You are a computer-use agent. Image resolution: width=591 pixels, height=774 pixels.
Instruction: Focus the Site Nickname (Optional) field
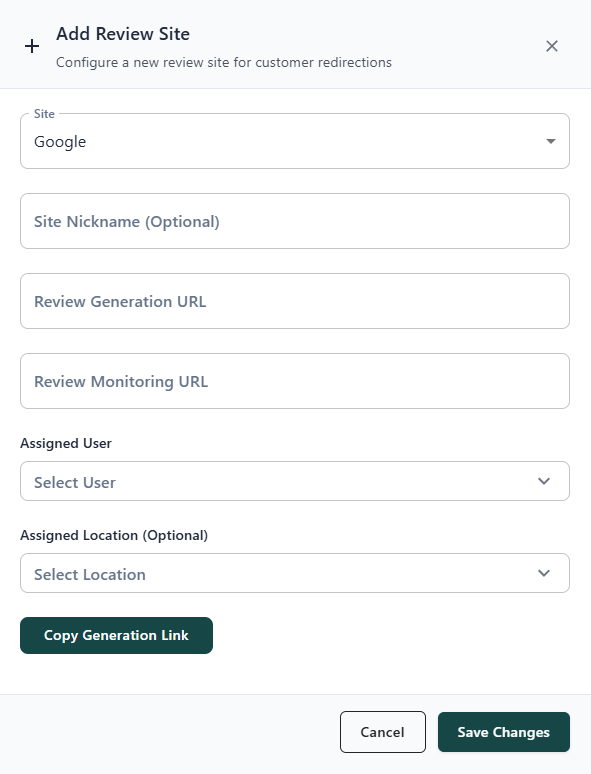point(295,221)
